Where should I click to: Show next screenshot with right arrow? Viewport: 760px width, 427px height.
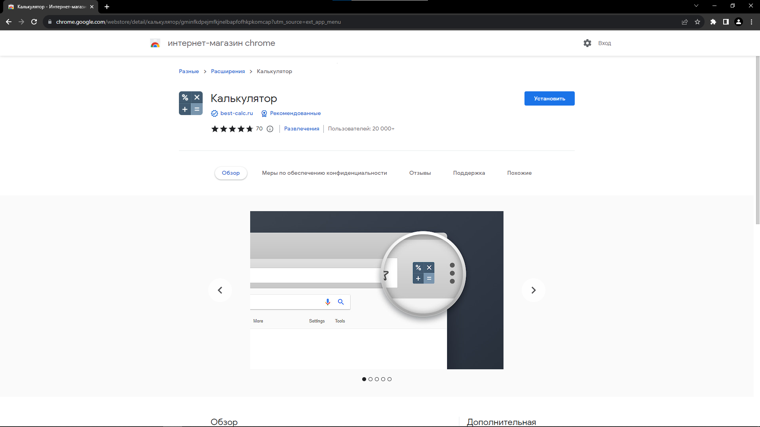[533, 290]
